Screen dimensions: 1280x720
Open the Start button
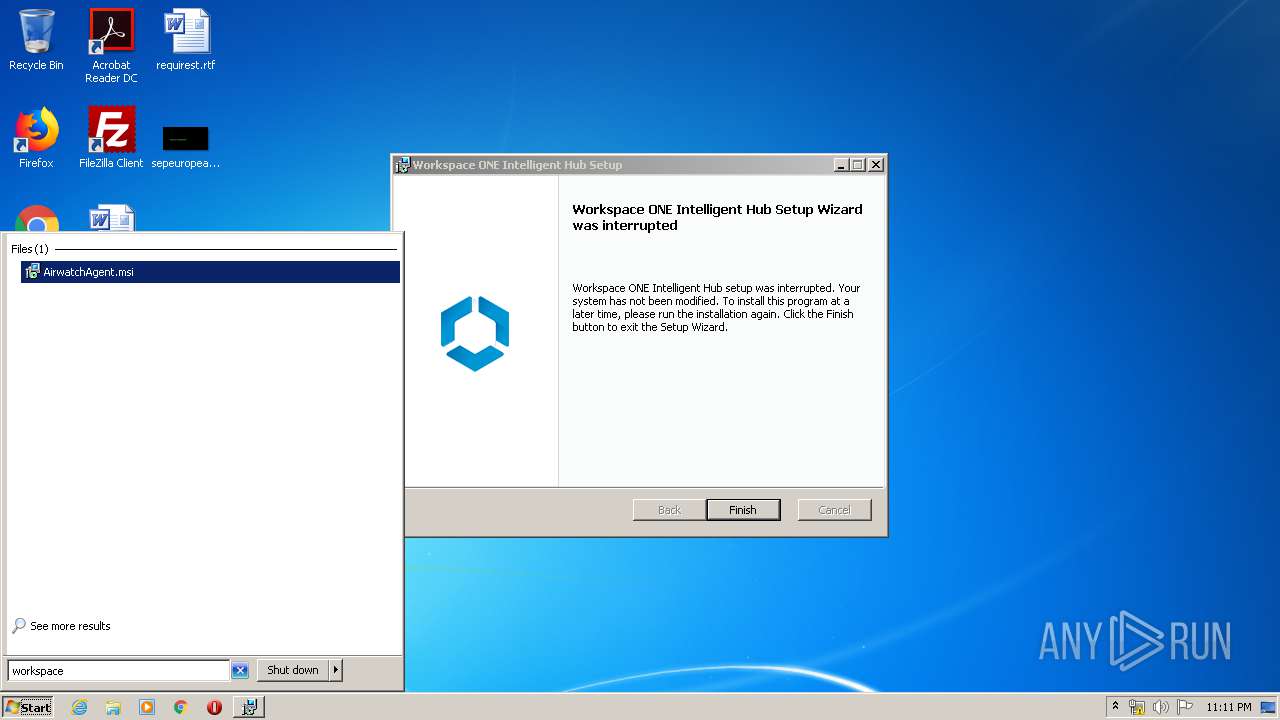pos(28,707)
